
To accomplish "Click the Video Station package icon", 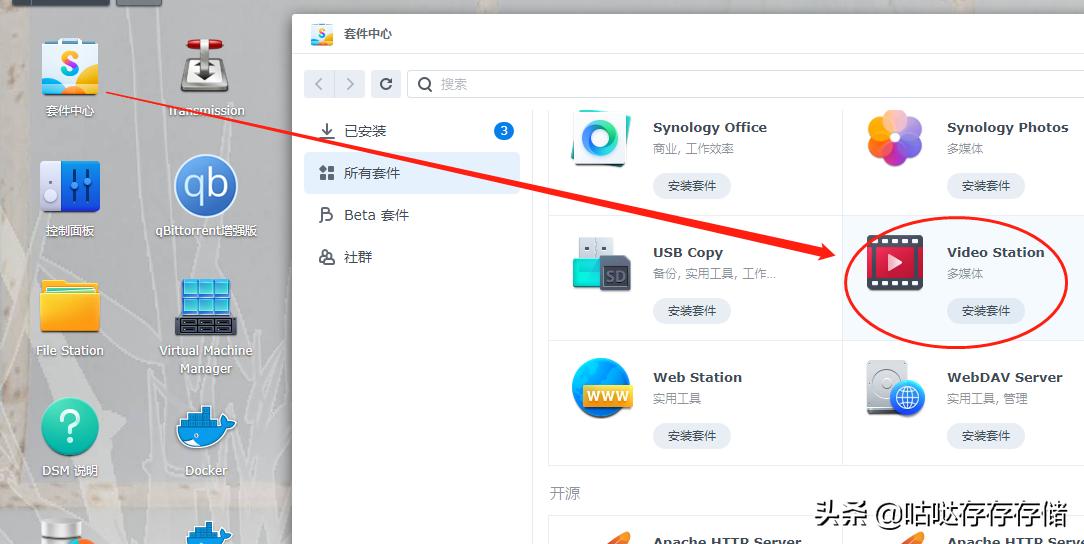I will coord(895,263).
